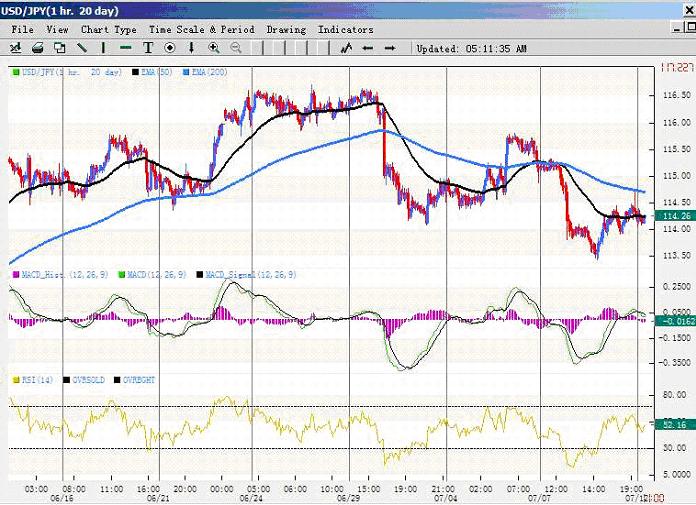The image size is (696, 505).
Task: Click the EMA(50) legend label
Action: (x=158, y=73)
